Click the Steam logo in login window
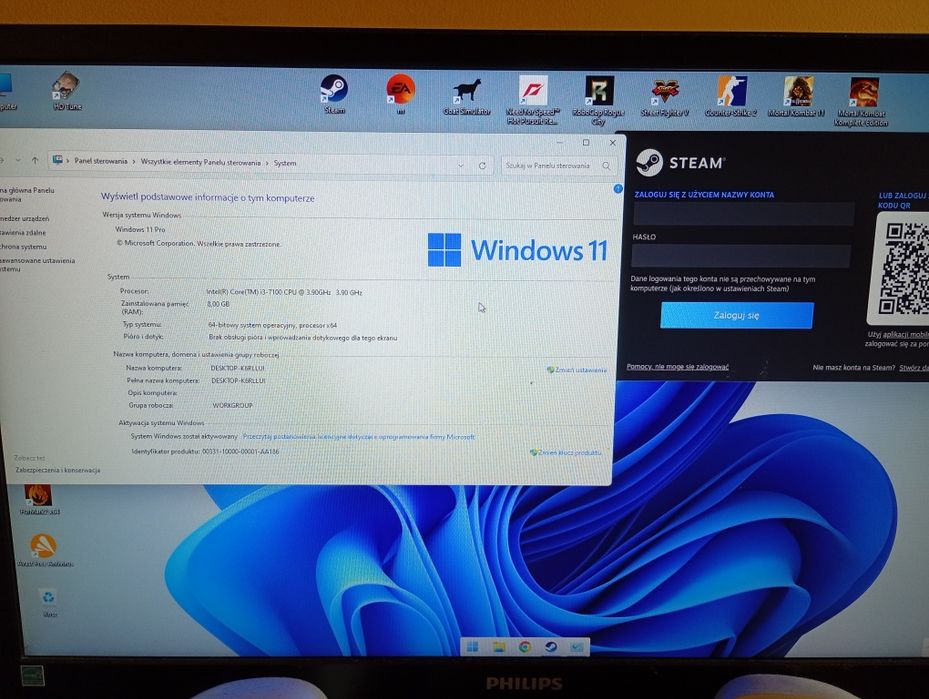Viewport: 929px width, 699px height. [x=649, y=162]
